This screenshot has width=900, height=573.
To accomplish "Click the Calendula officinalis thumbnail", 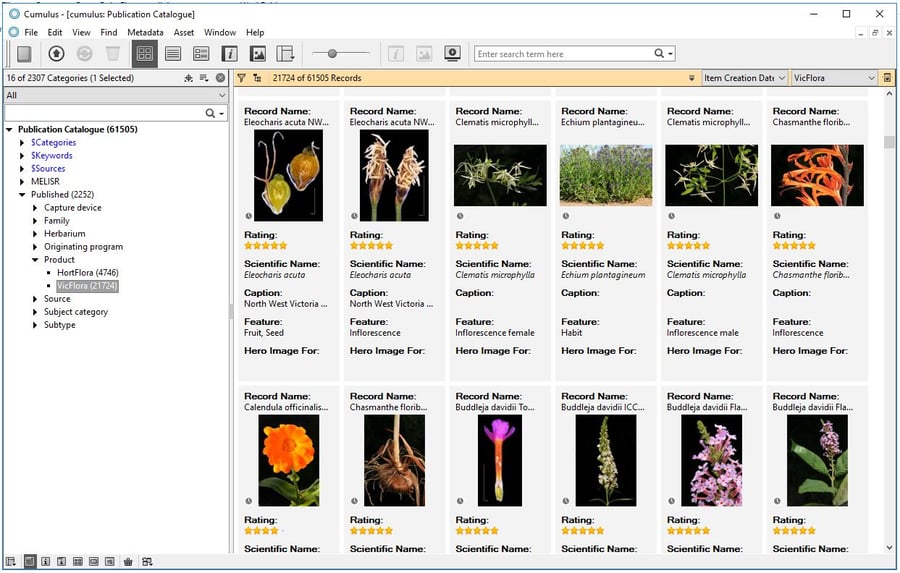I will coord(288,460).
